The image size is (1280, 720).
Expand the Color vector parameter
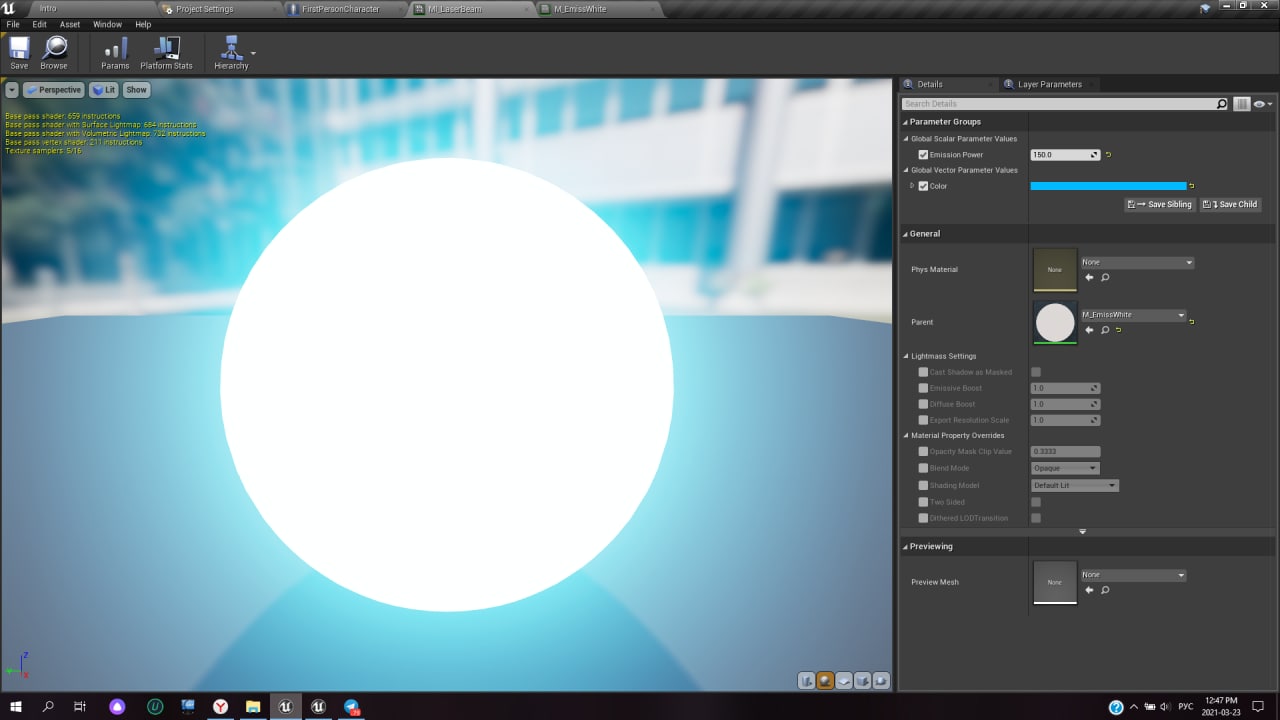click(911, 186)
